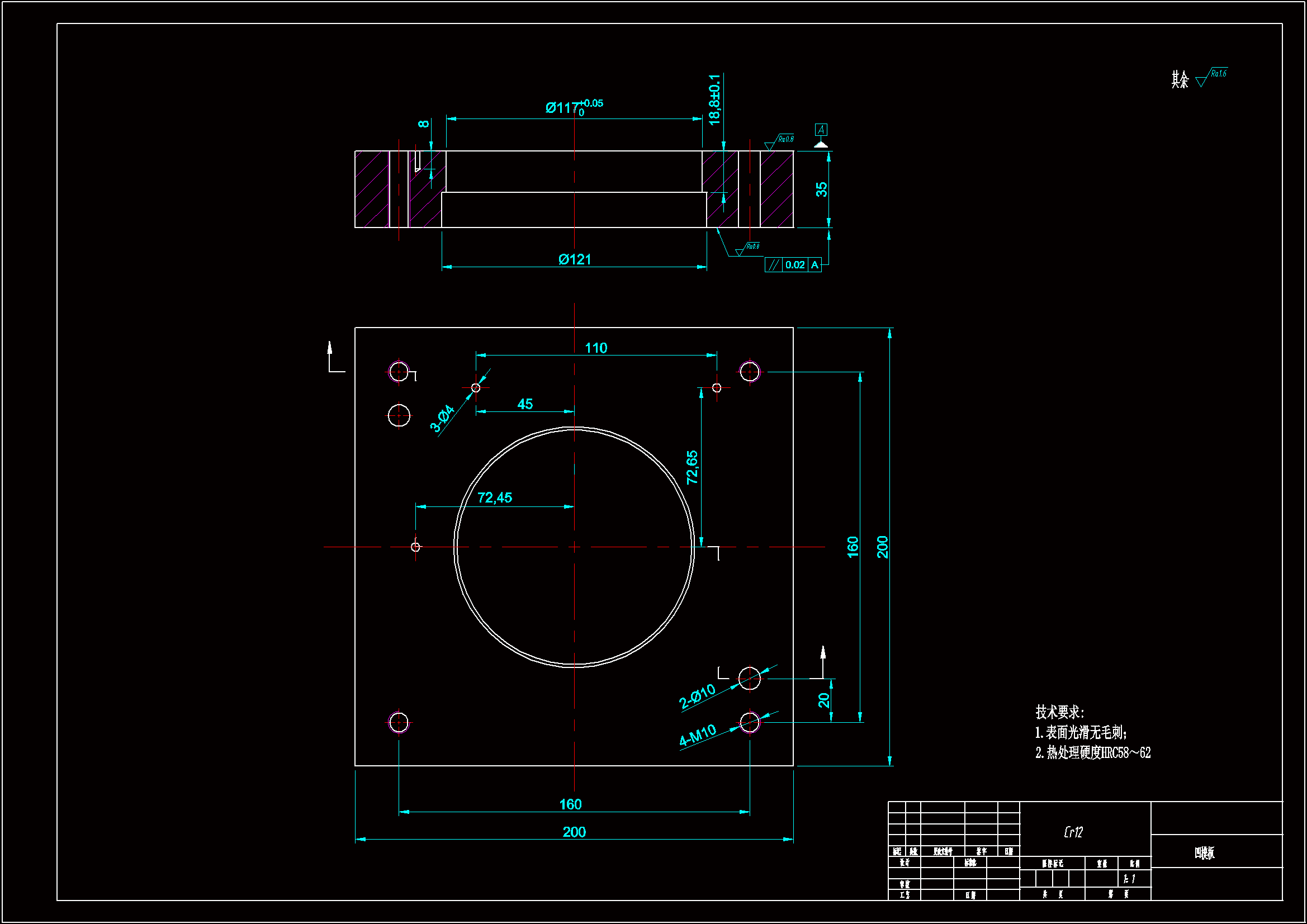Viewport: 1307px width, 924px height.
Task: Click the 72,65 vertical dimension text
Action: [x=692, y=467]
